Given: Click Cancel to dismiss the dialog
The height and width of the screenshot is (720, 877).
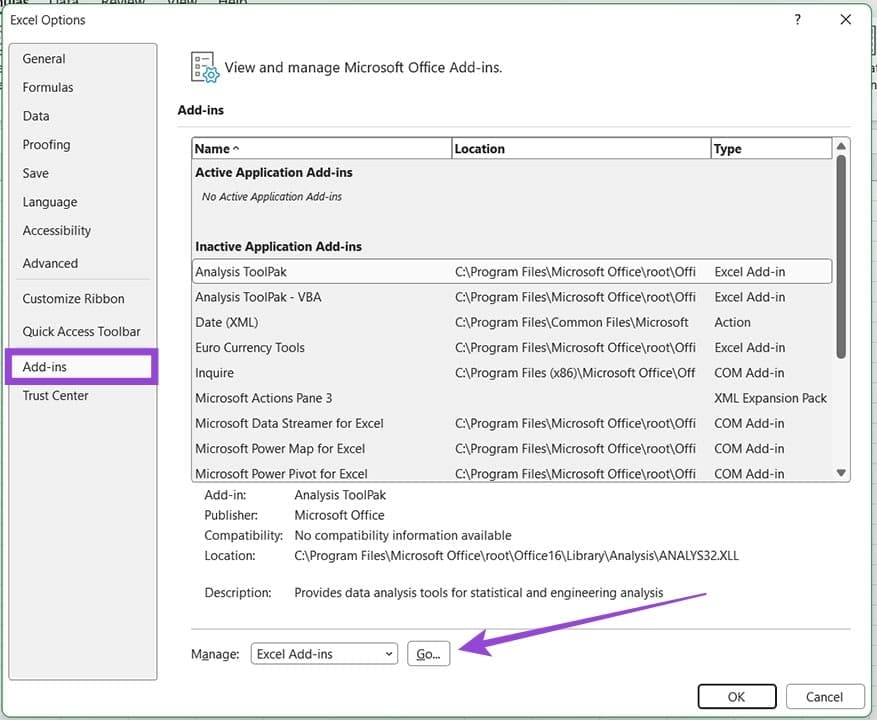Looking at the screenshot, I should tap(825, 696).
